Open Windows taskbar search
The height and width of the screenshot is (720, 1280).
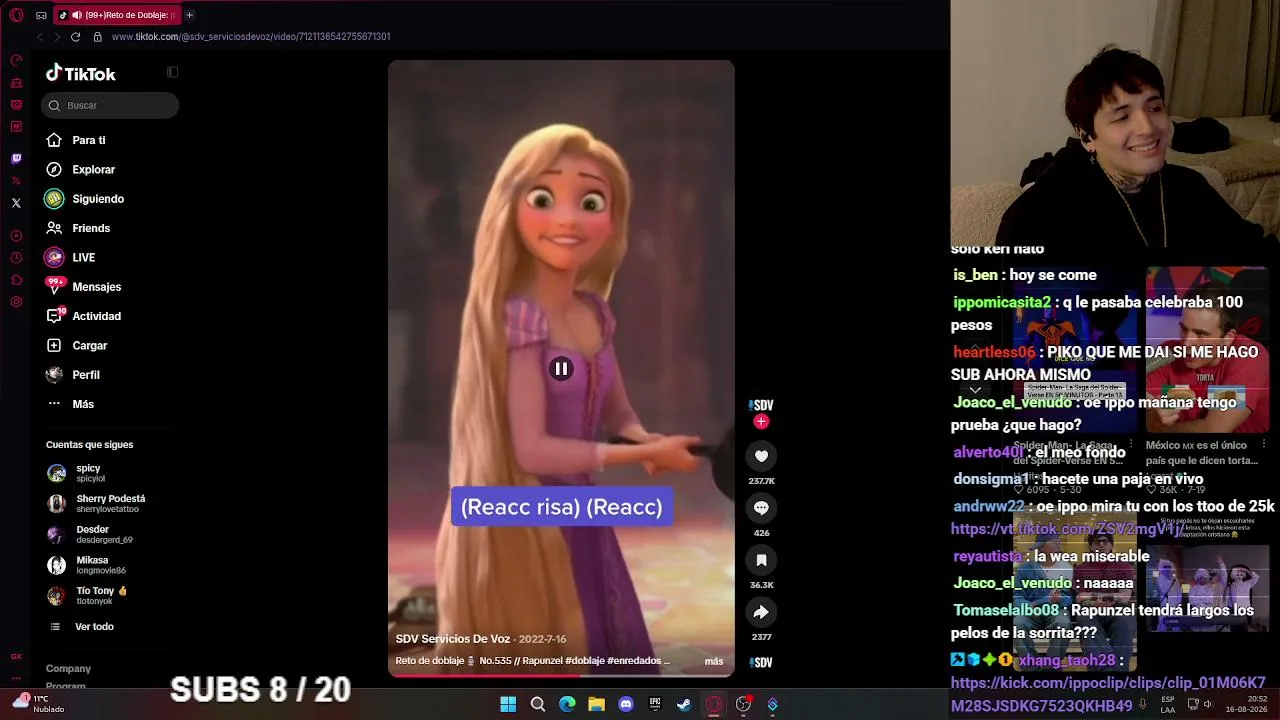point(538,704)
